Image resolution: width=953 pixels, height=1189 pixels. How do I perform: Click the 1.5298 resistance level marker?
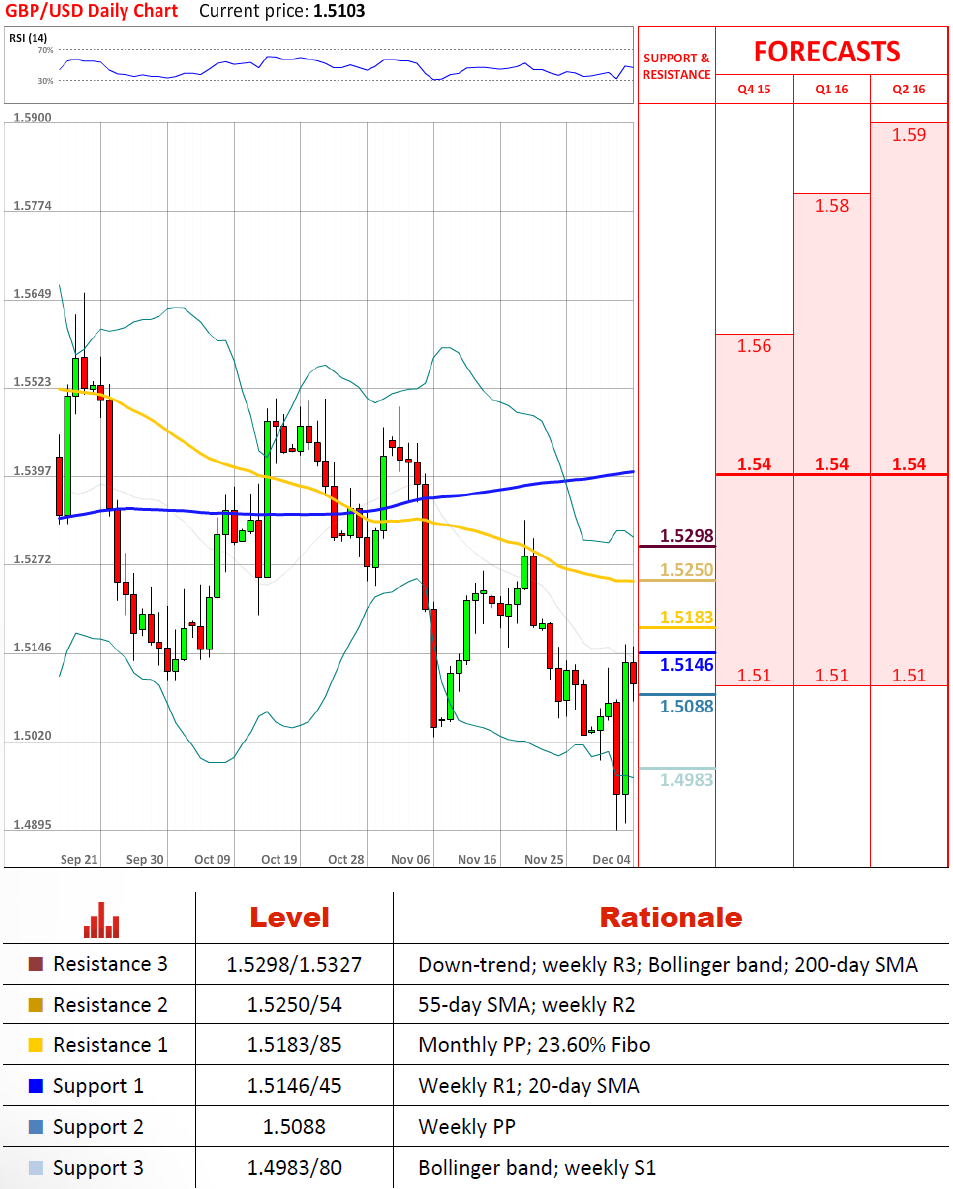[687, 536]
